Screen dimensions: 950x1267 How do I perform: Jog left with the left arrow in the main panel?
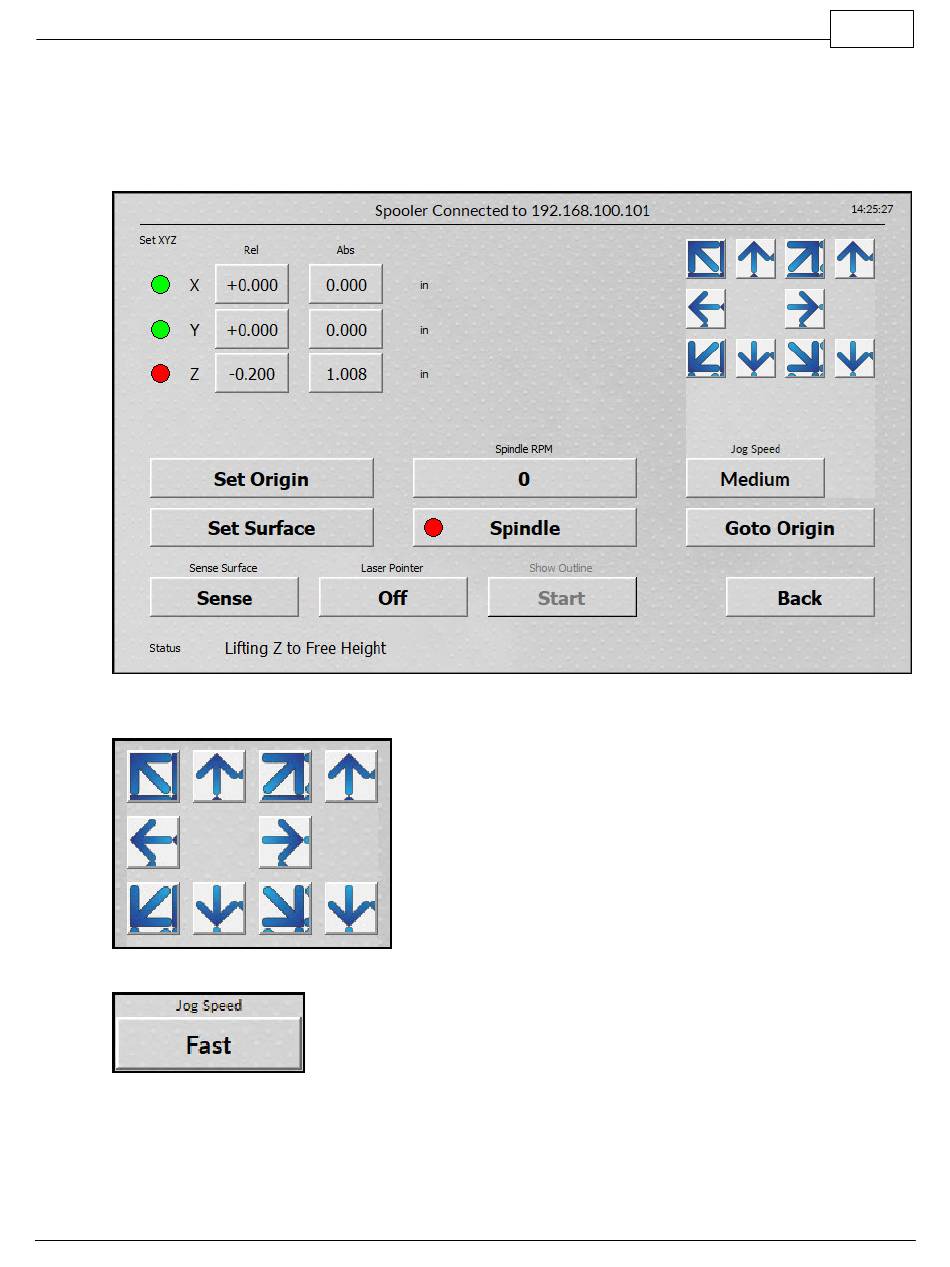click(x=706, y=308)
